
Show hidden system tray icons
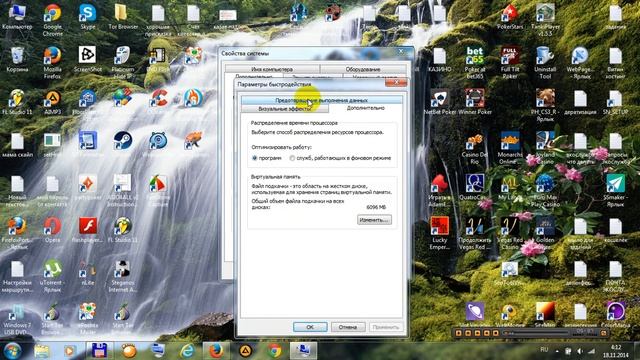pyautogui.click(x=557, y=351)
